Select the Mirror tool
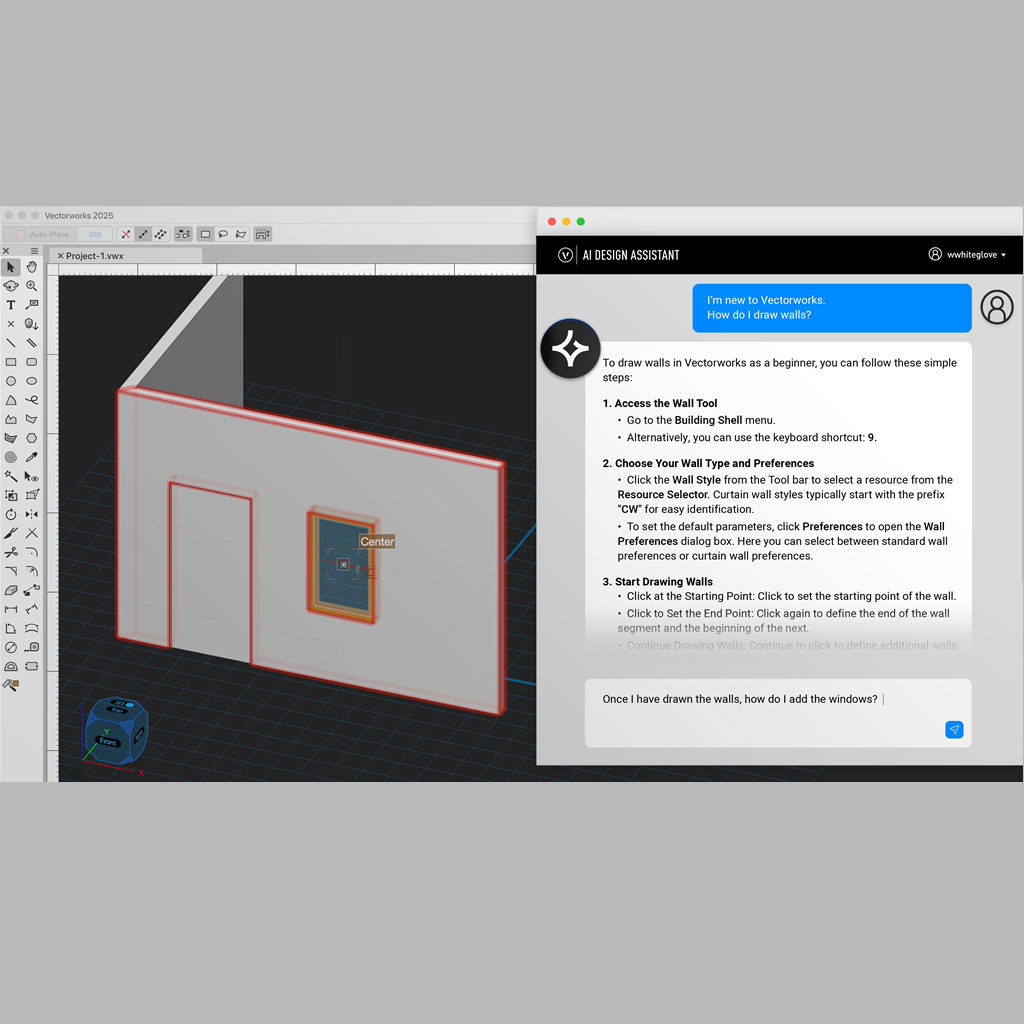Screen dimensions: 1024x1024 tap(31, 515)
